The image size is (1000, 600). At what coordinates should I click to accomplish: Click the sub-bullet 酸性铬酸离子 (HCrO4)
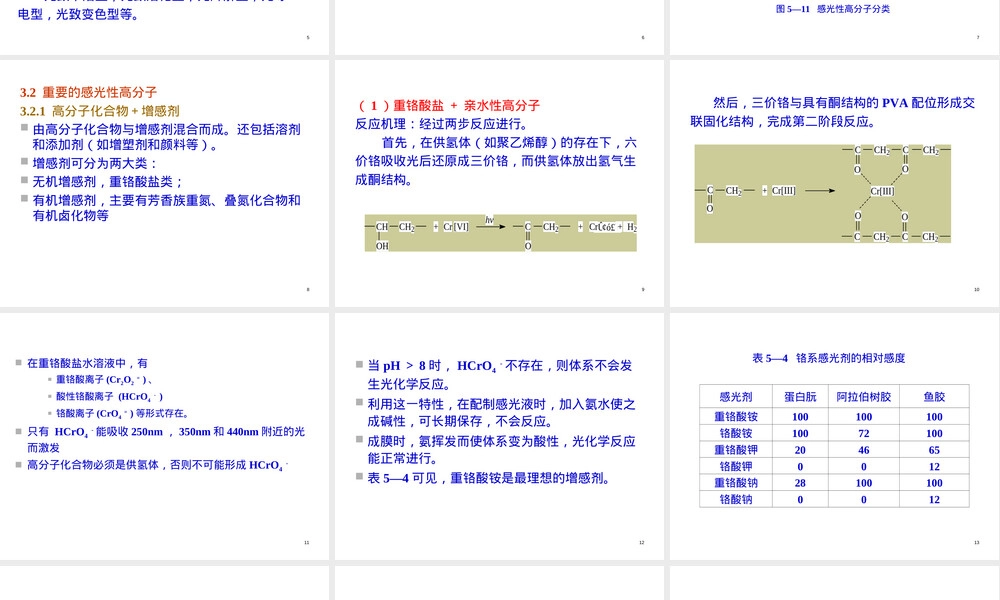[109, 397]
